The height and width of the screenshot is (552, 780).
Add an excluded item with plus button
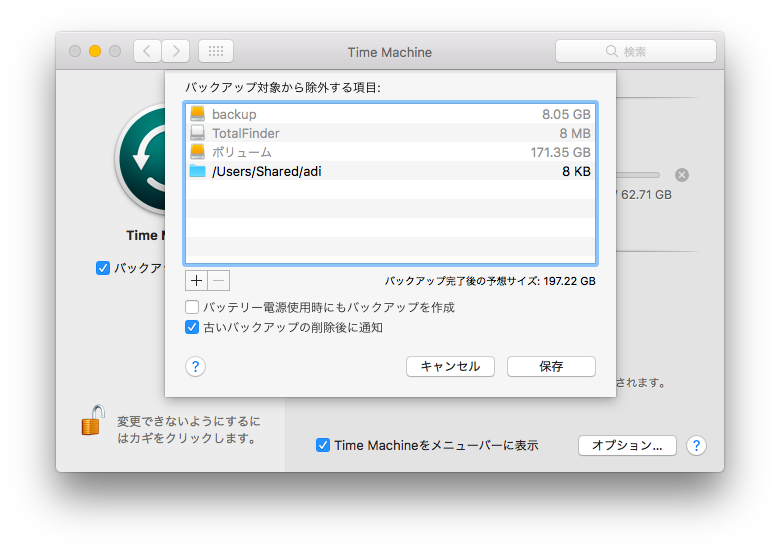(x=196, y=280)
